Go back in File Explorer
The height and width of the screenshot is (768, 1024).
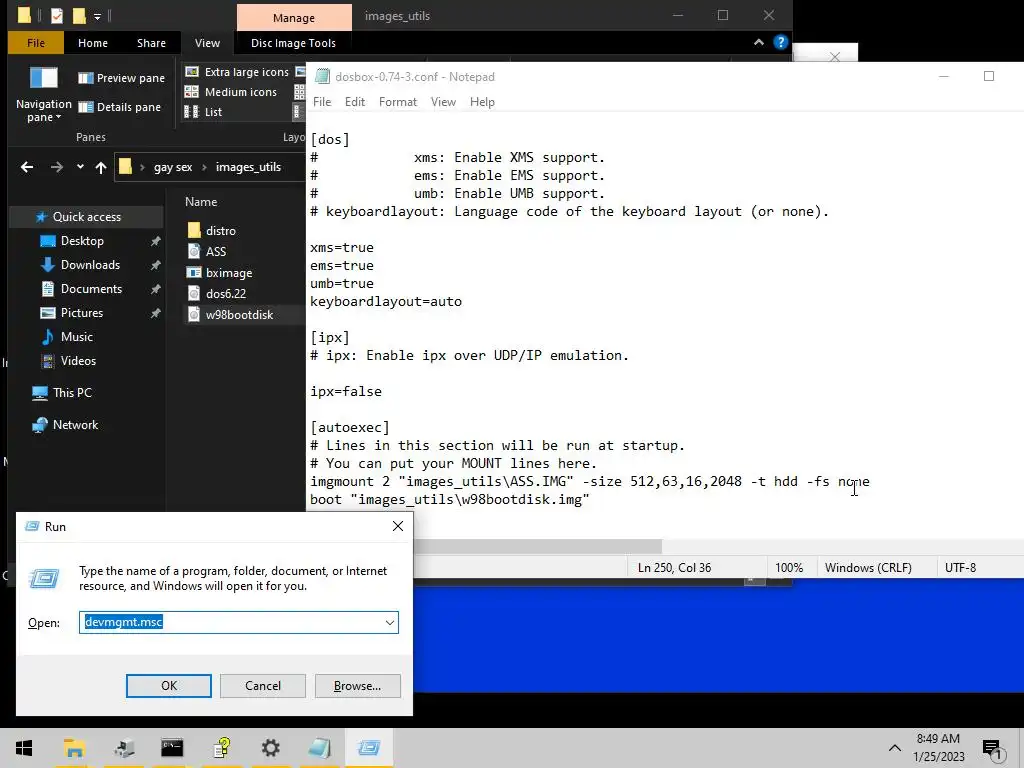[27, 167]
